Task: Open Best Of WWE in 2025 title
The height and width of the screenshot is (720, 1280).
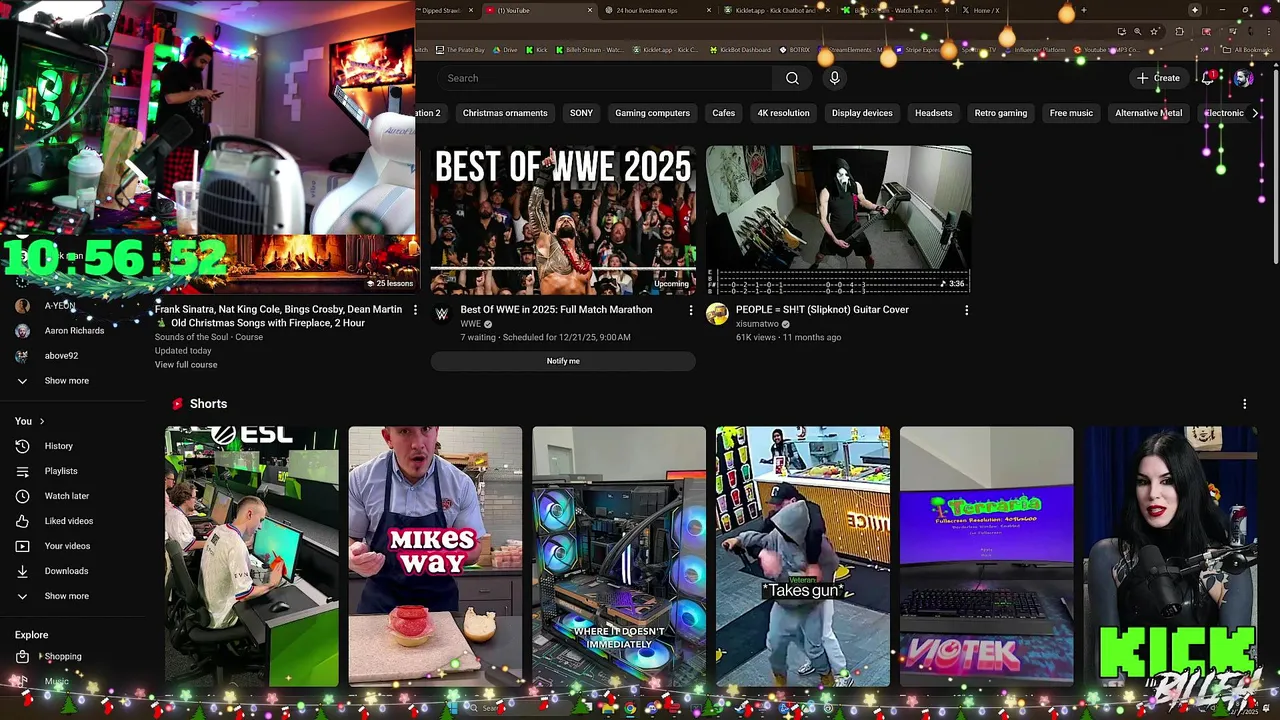Action: click(556, 310)
